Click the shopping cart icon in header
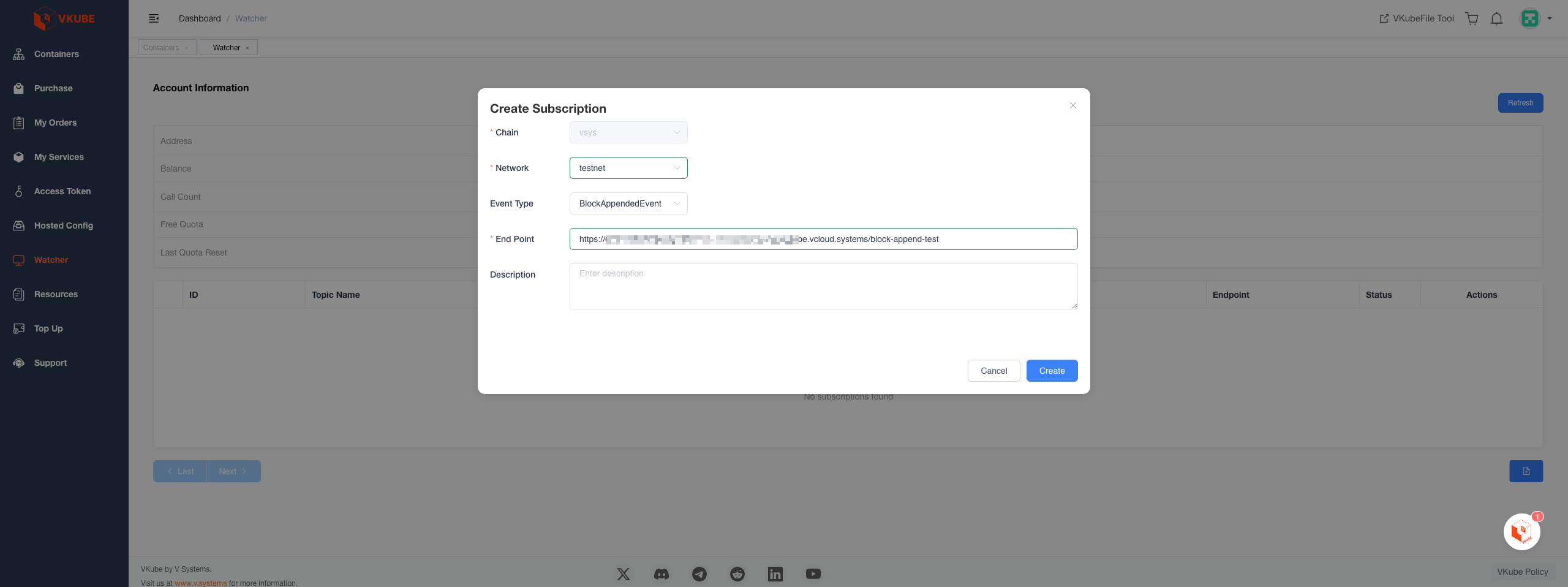Image resolution: width=1568 pixels, height=587 pixels. [x=1472, y=18]
